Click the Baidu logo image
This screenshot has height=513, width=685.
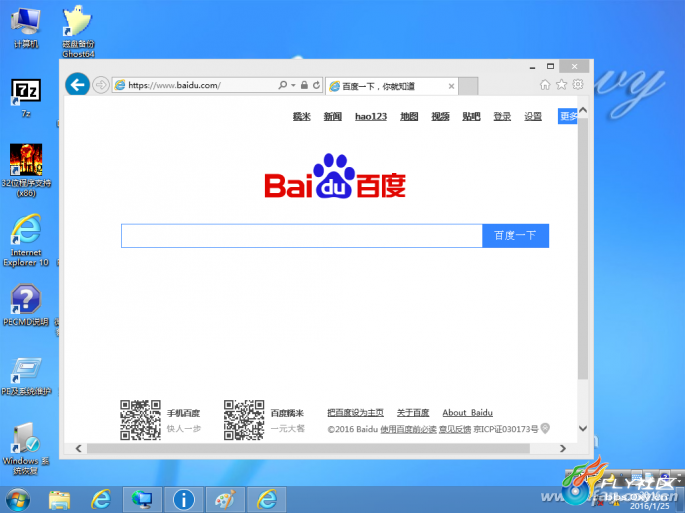tap(335, 176)
